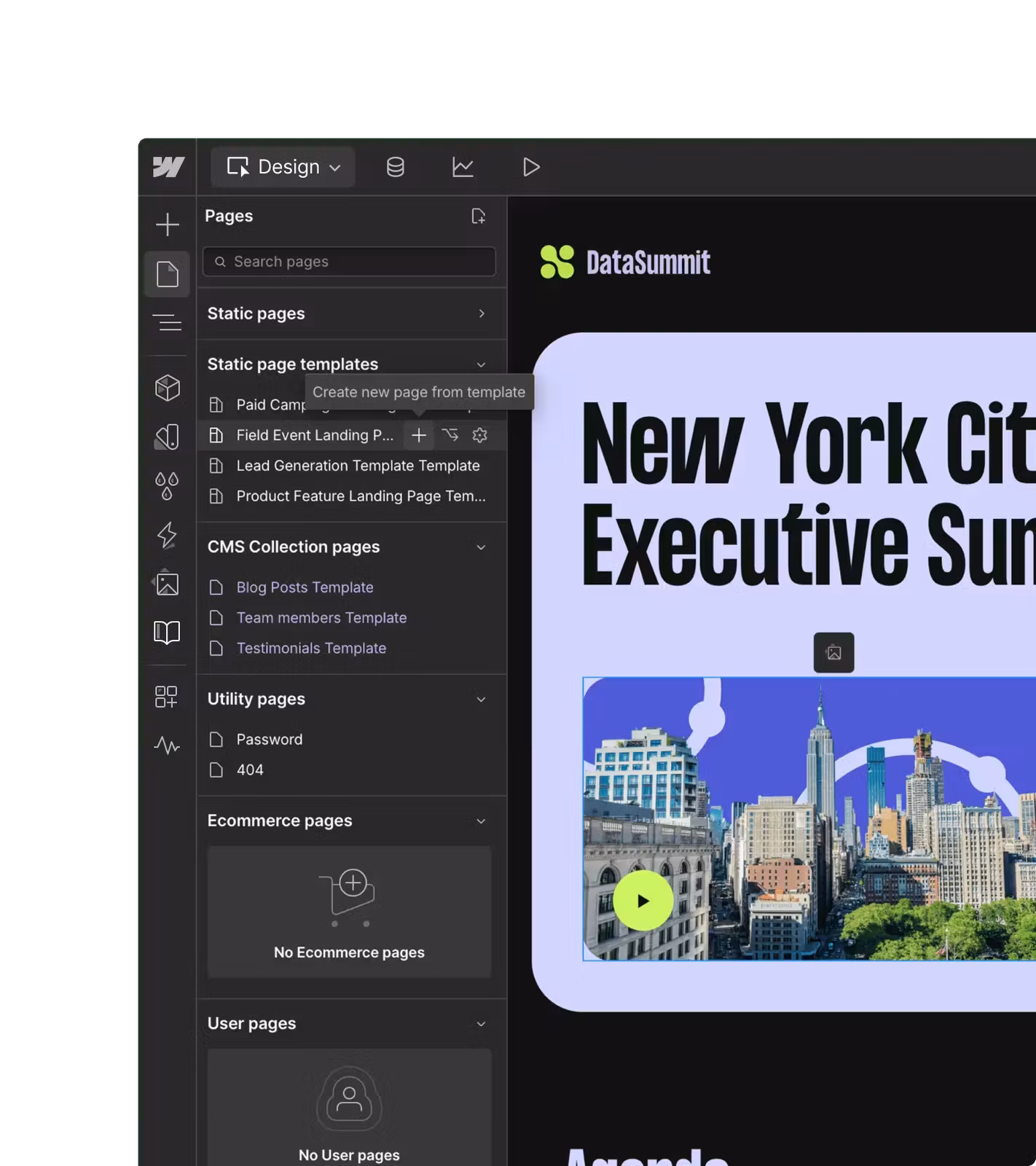Create new page from Field Event template
Viewport: 1036px width, 1166px height.
(419, 435)
